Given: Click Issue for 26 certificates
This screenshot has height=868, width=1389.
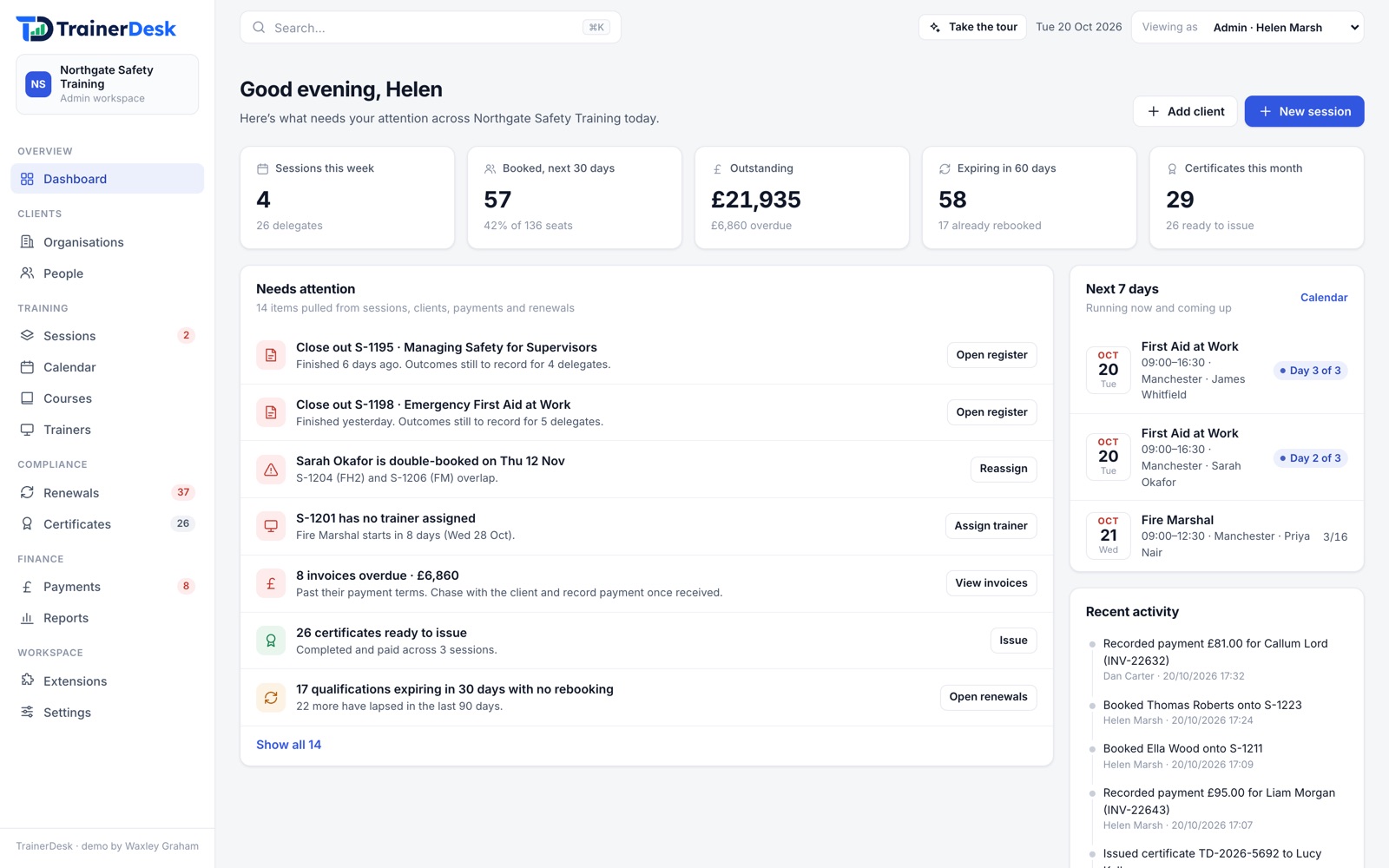Looking at the screenshot, I should click(1013, 641).
